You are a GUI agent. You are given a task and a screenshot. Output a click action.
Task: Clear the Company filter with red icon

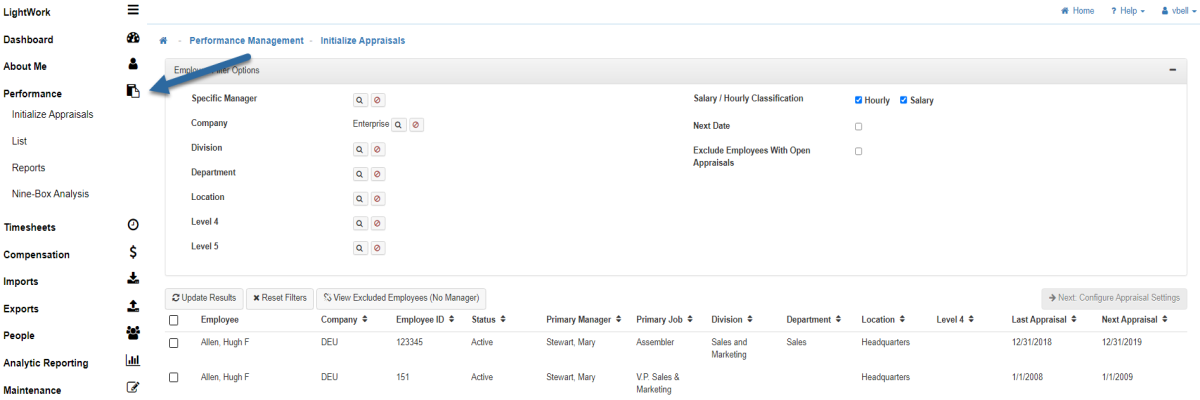(416, 125)
